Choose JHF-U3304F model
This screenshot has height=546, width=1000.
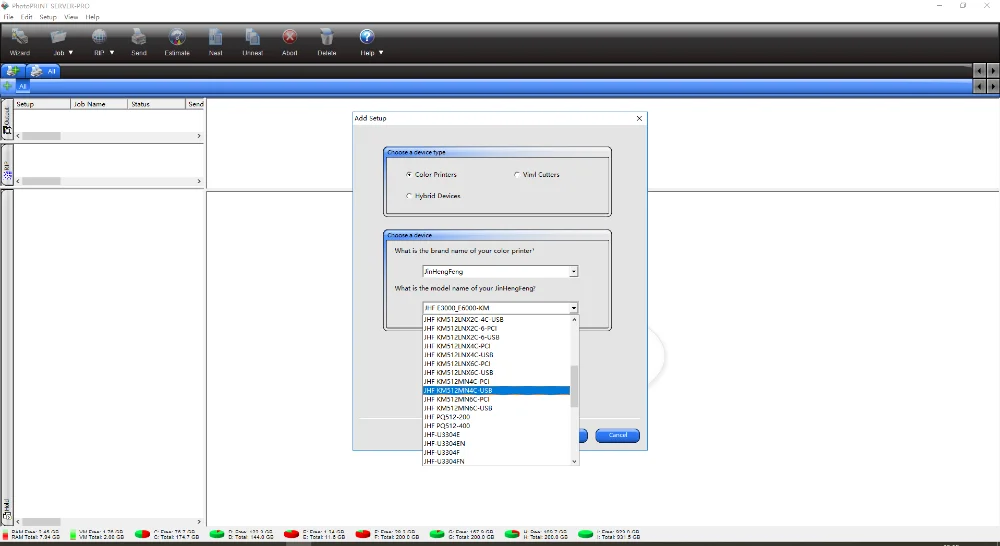click(496, 452)
